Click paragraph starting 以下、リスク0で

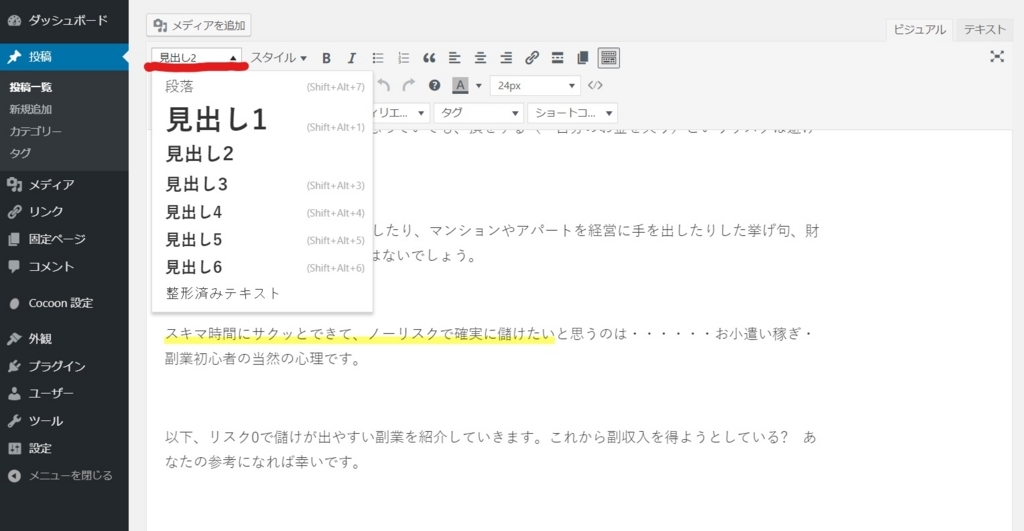tap(490, 450)
